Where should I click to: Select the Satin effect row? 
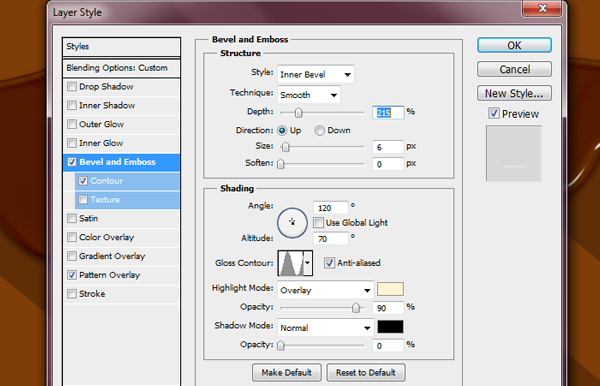coord(121,218)
